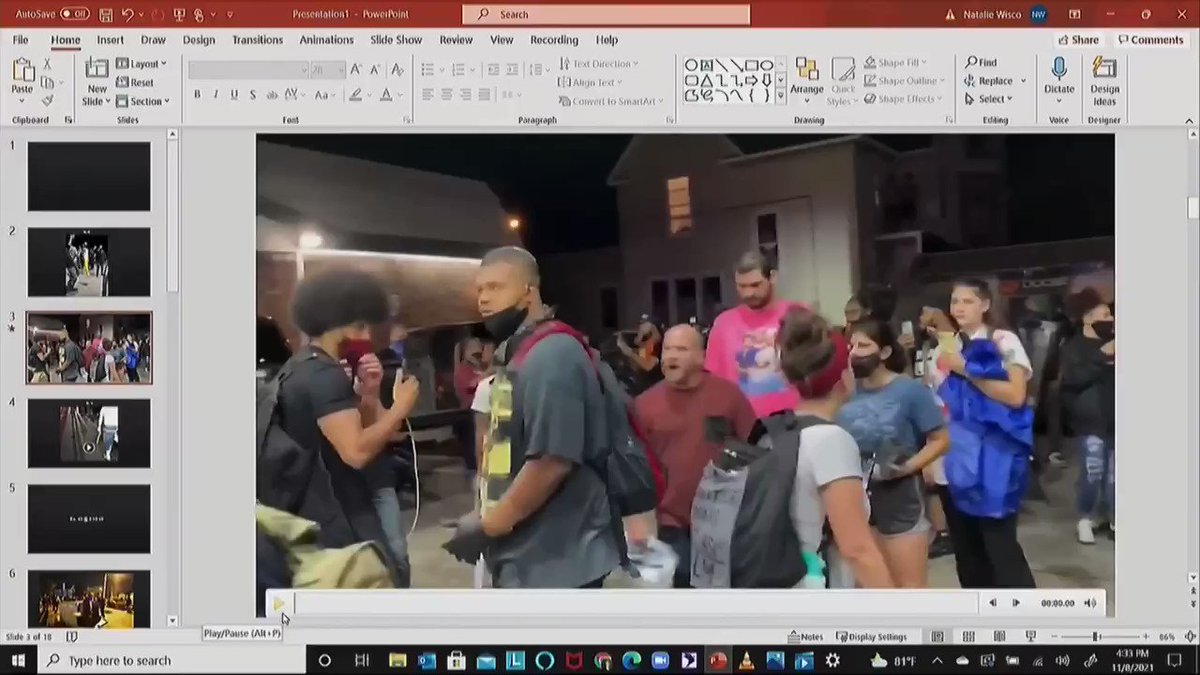
Task: Switch to Reading View icon
Action: click(998, 637)
